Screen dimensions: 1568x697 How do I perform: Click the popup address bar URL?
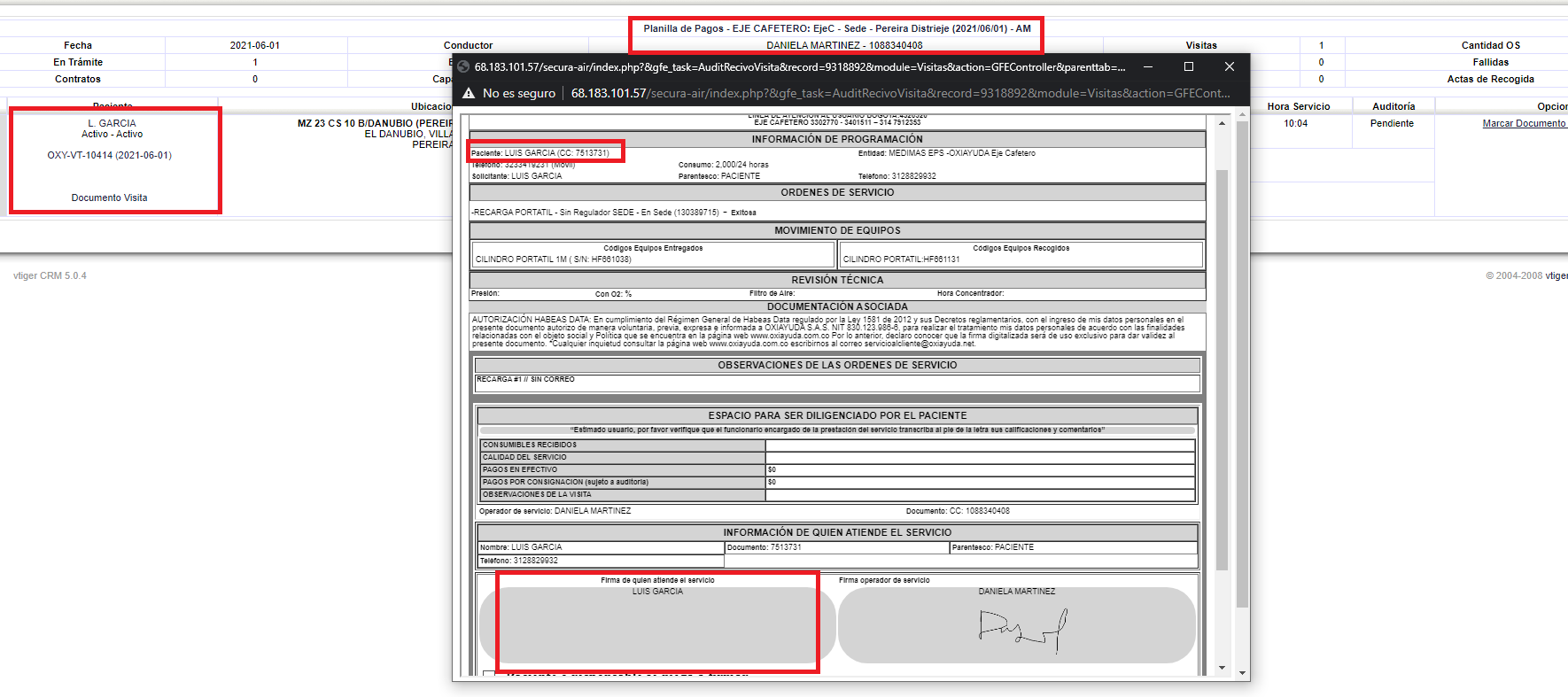[900, 93]
